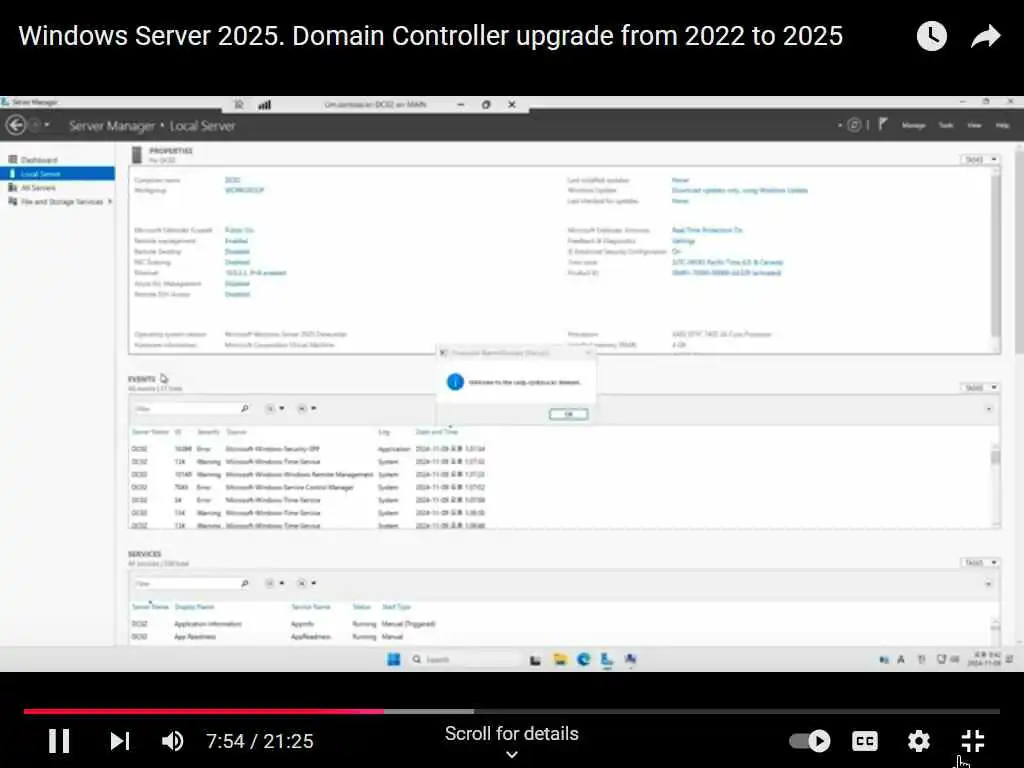Click the 7:54 / 21:25 time display
This screenshot has height=768, width=1024.
click(260, 741)
